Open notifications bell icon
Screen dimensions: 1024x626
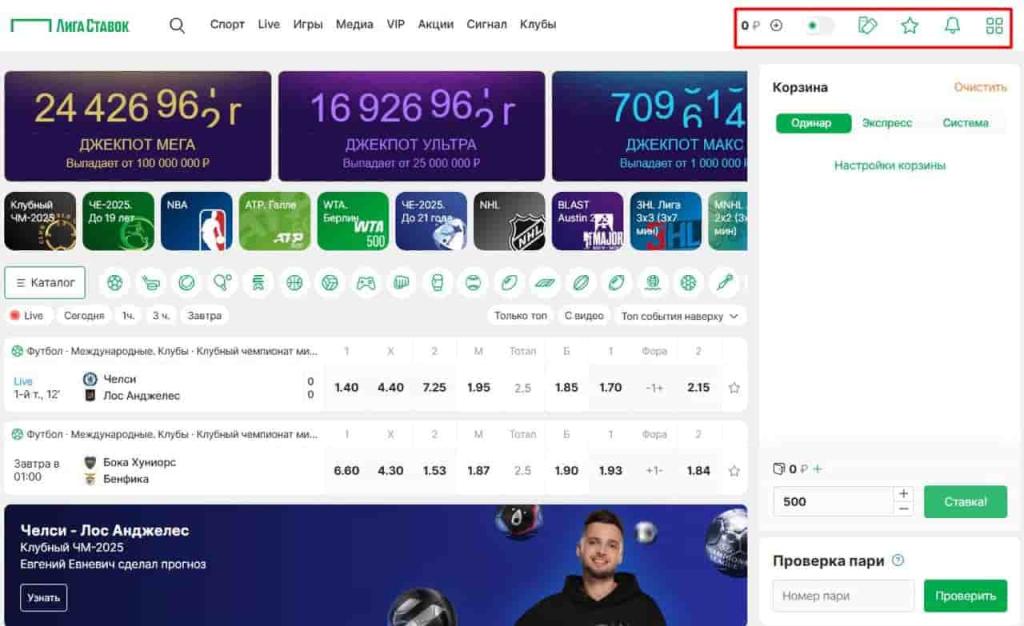point(952,25)
